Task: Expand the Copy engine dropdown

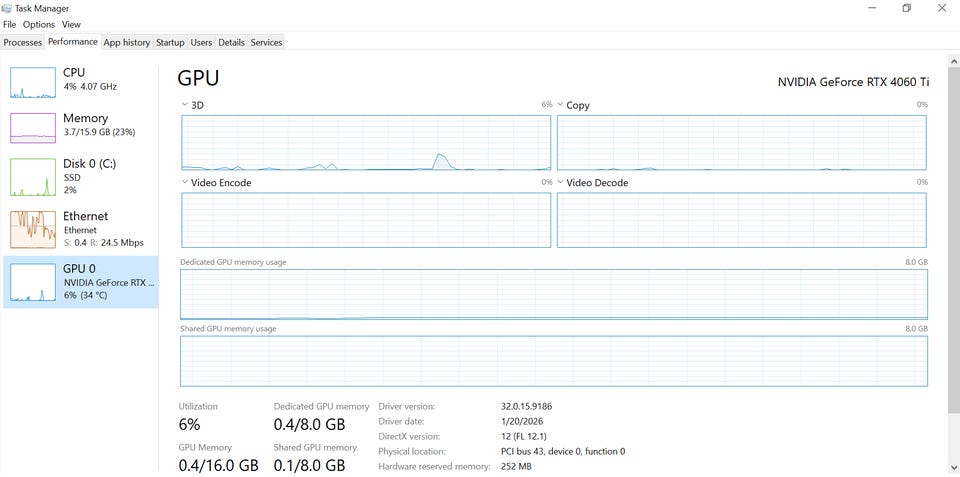Action: 560,105
